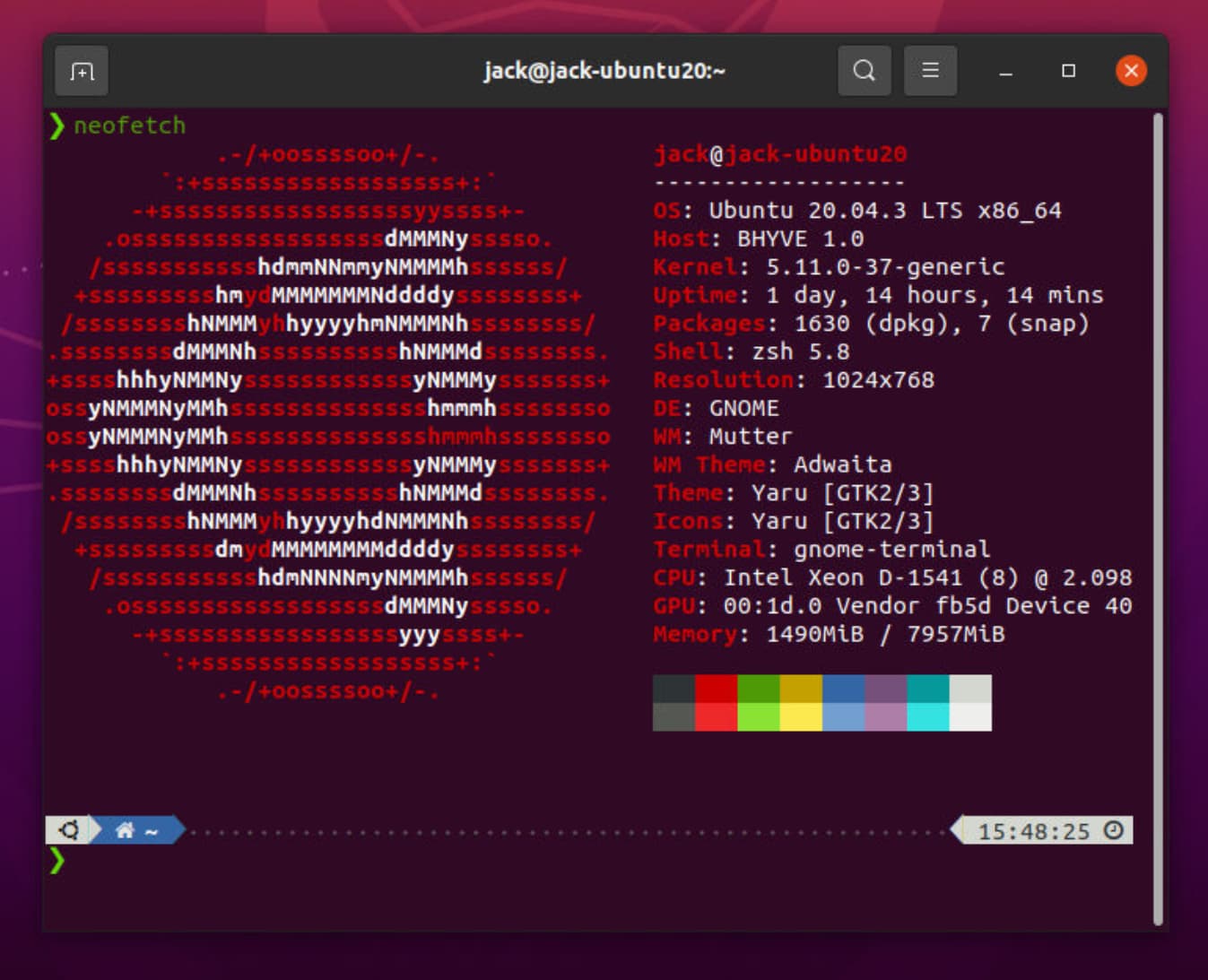Click the clock icon beside the time
The width and height of the screenshot is (1208, 980).
point(1113,830)
